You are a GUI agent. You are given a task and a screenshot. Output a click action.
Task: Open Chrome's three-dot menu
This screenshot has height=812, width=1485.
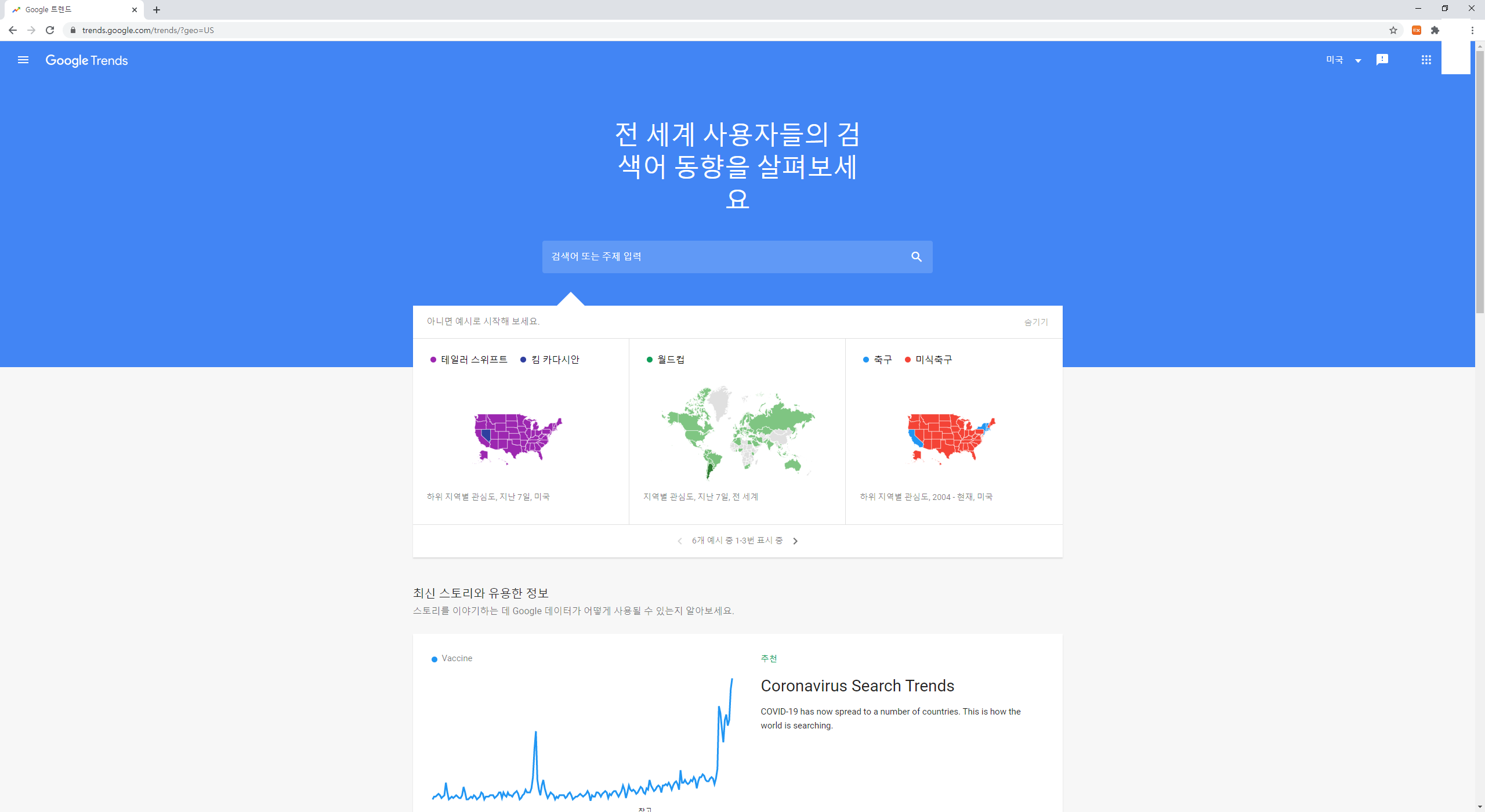click(1472, 30)
